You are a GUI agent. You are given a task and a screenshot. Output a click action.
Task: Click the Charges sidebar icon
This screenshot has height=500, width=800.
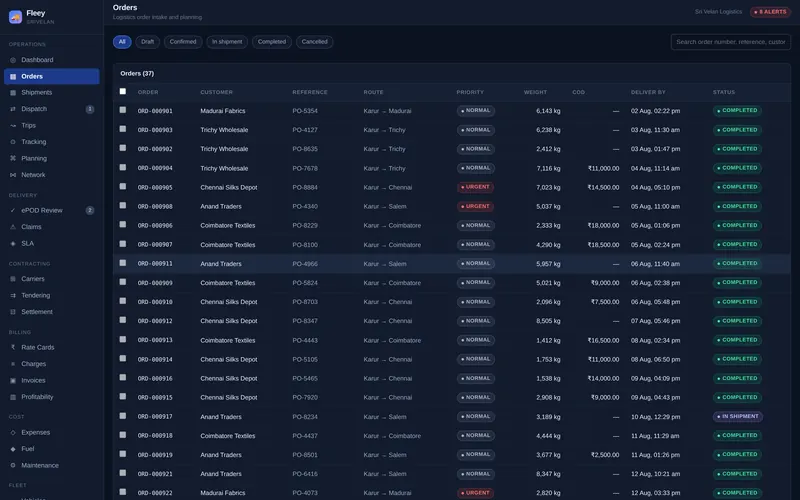13,364
